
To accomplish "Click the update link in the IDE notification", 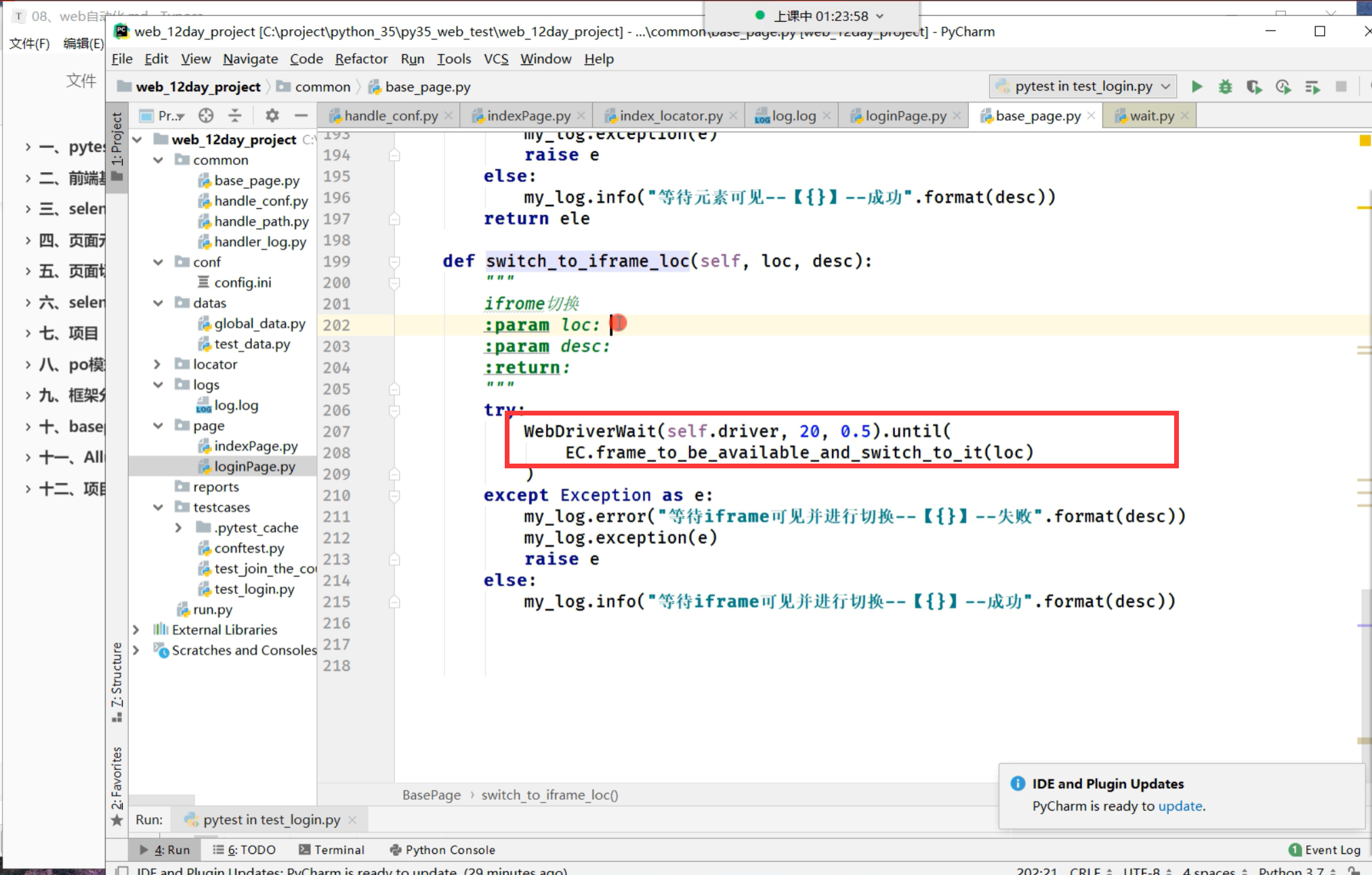I will click(1180, 807).
